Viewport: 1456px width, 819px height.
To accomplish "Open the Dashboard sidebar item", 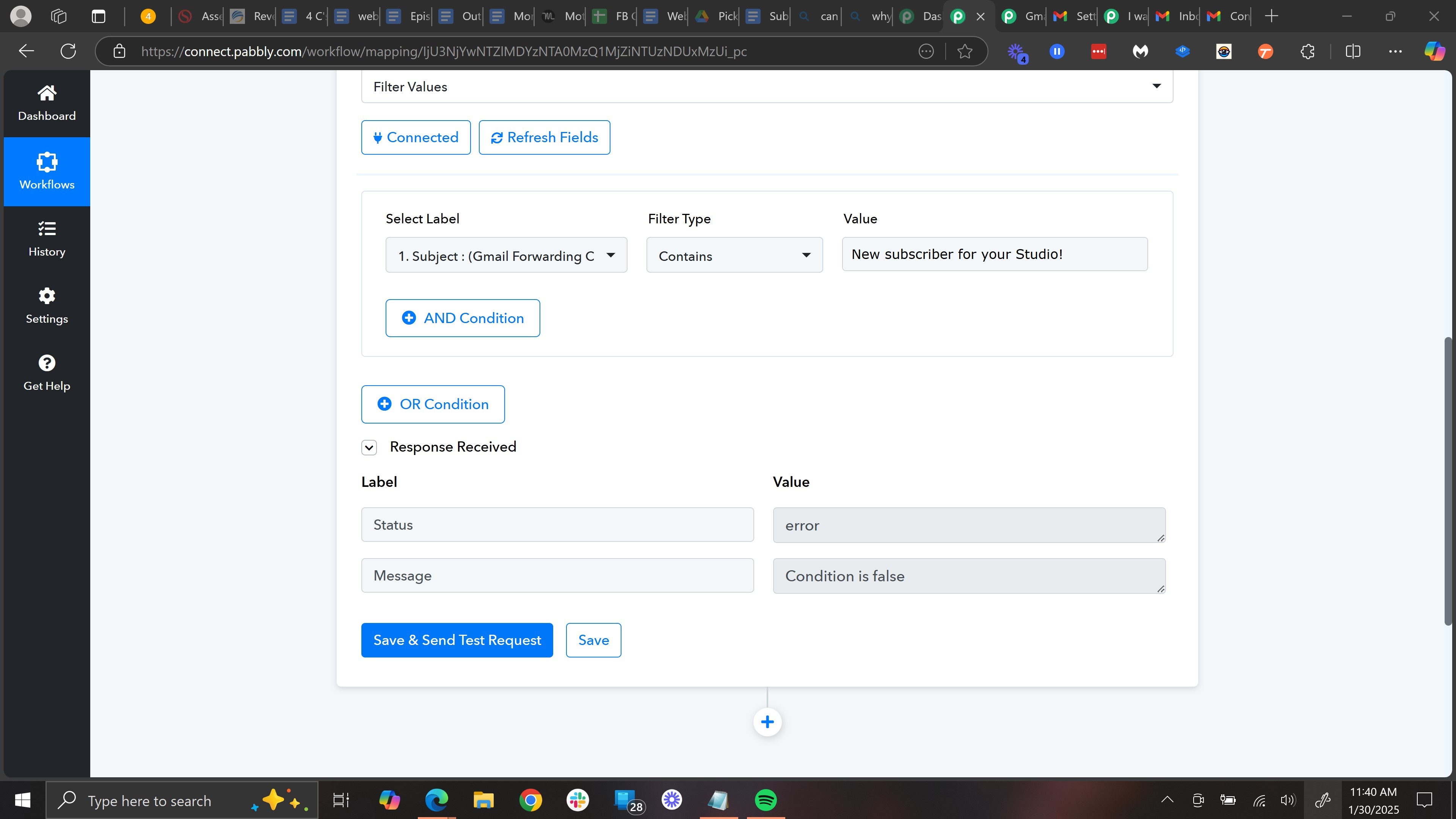I will (x=47, y=104).
